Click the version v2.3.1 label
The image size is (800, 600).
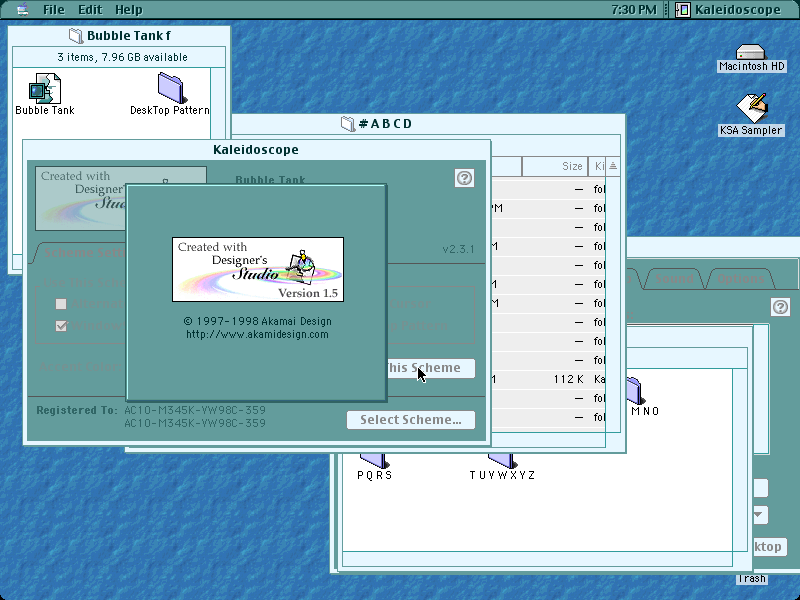pyautogui.click(x=458, y=249)
